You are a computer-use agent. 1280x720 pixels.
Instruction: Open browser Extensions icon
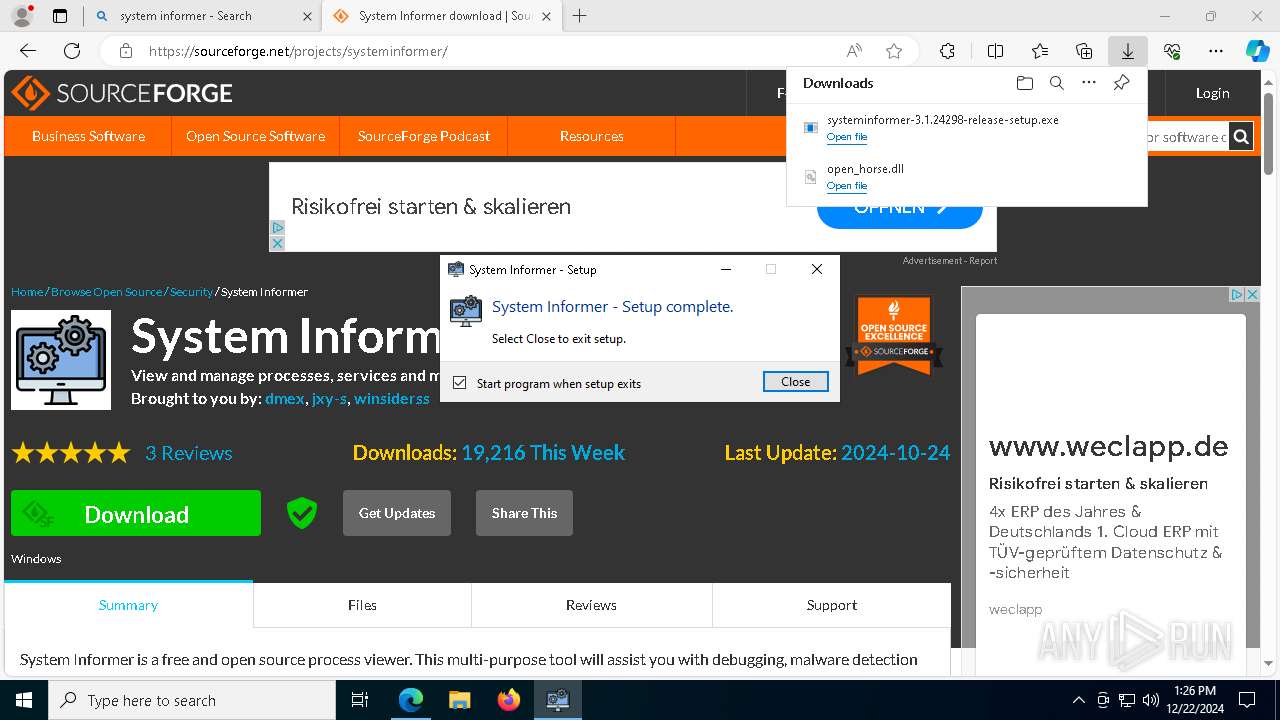[x=947, y=51]
